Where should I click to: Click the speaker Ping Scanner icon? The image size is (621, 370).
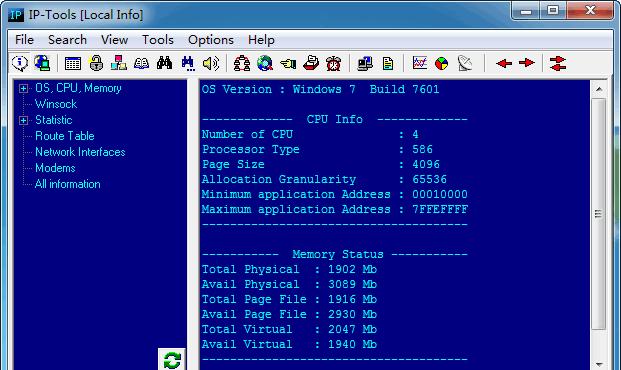pyautogui.click(x=211, y=63)
